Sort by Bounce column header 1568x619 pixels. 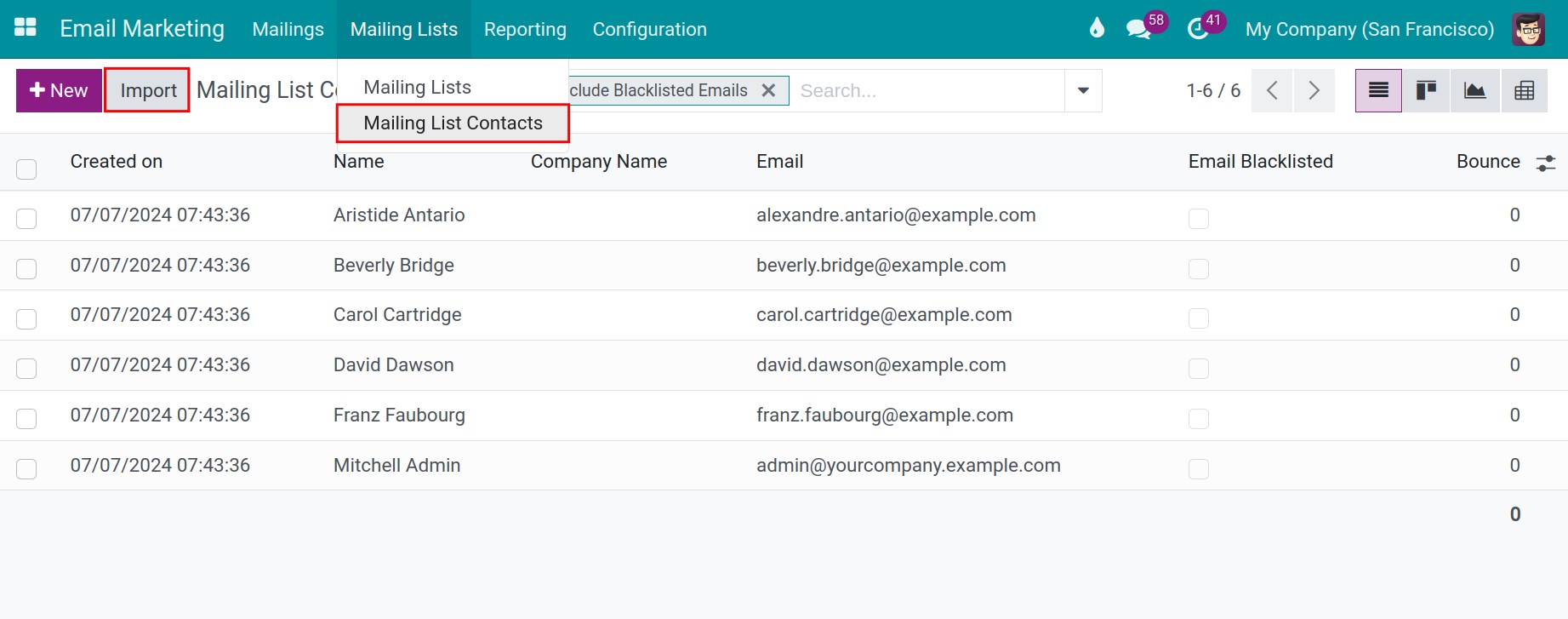(x=1488, y=161)
